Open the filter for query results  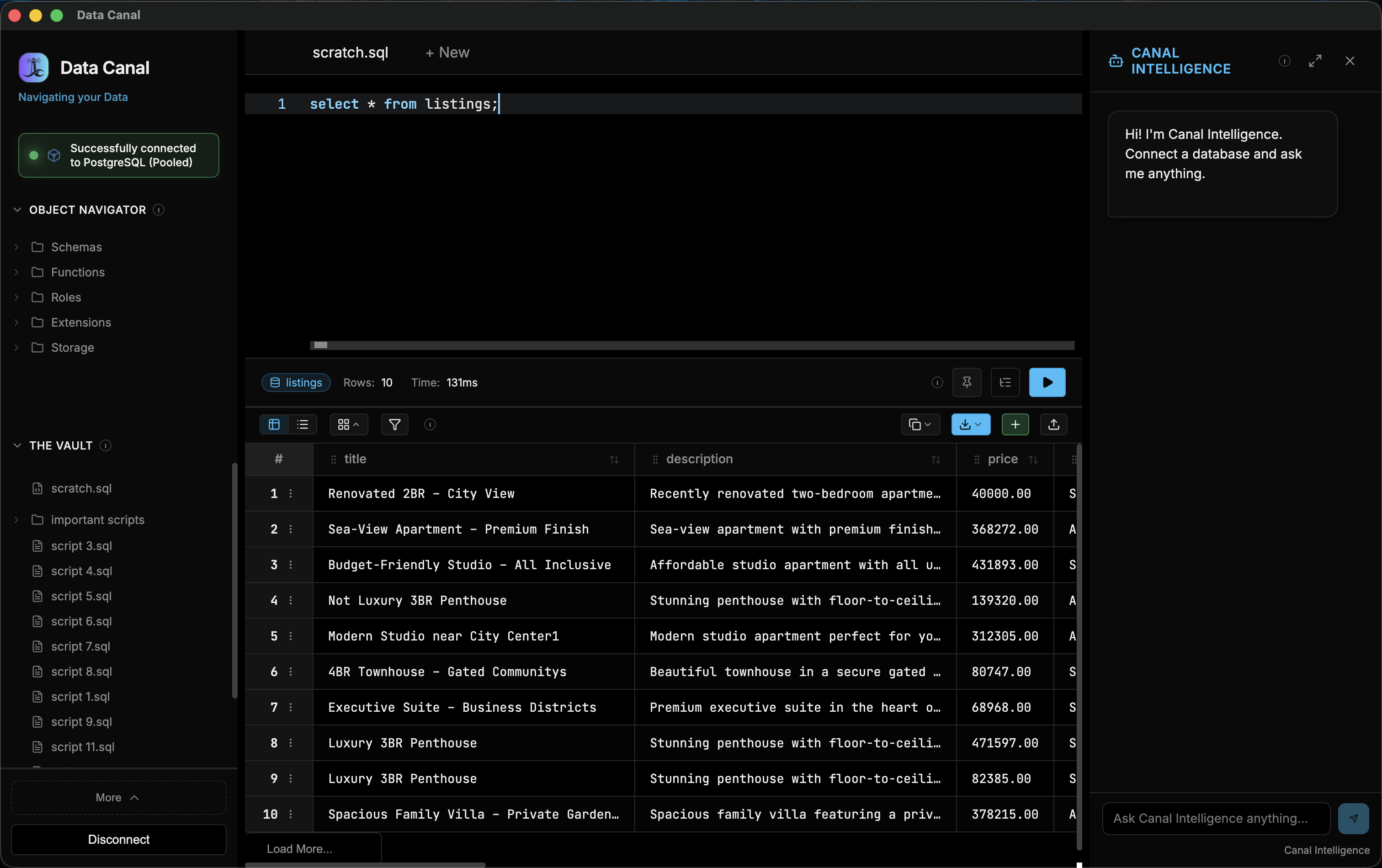pyautogui.click(x=394, y=424)
